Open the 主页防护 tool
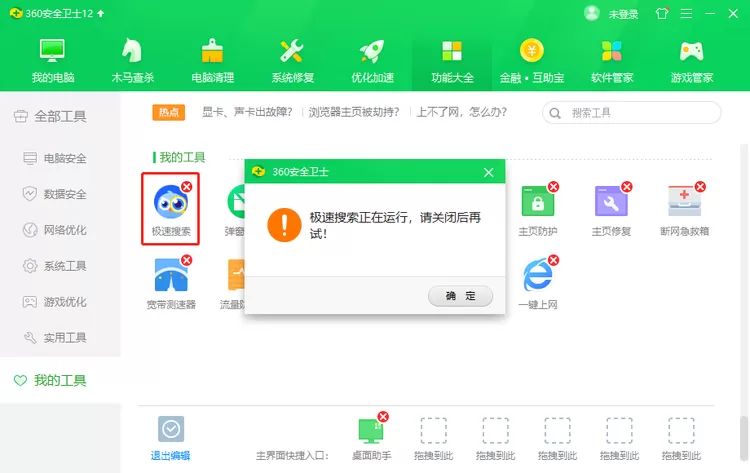The height and width of the screenshot is (473, 750). click(x=538, y=202)
